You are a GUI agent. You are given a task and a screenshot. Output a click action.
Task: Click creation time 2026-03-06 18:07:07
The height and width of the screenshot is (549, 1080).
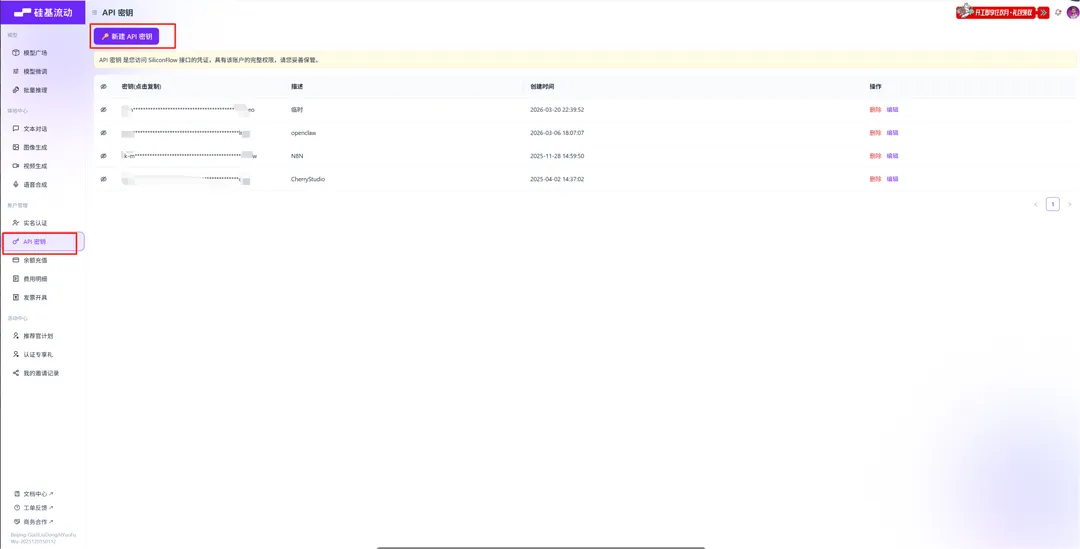pos(557,132)
